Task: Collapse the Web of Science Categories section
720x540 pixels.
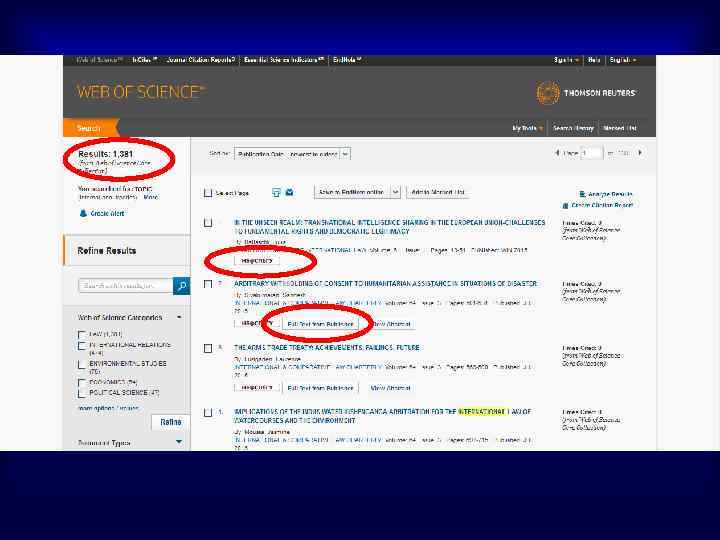Action: tap(179, 317)
